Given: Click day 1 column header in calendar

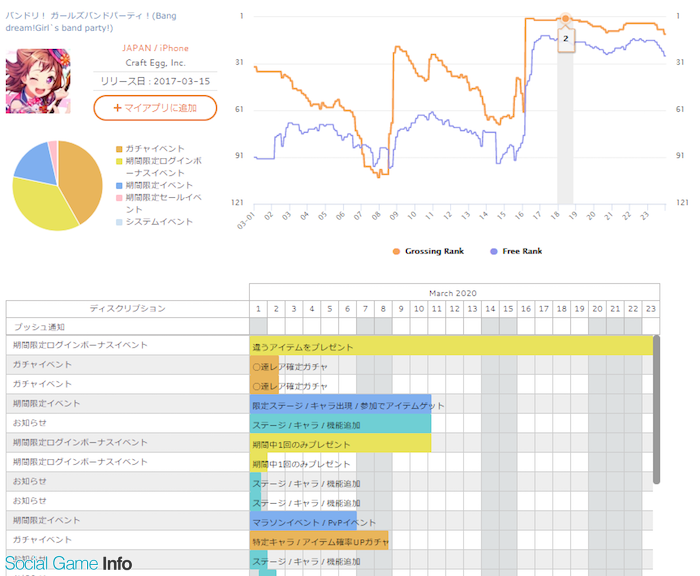Looking at the screenshot, I should pyautogui.click(x=258, y=309).
